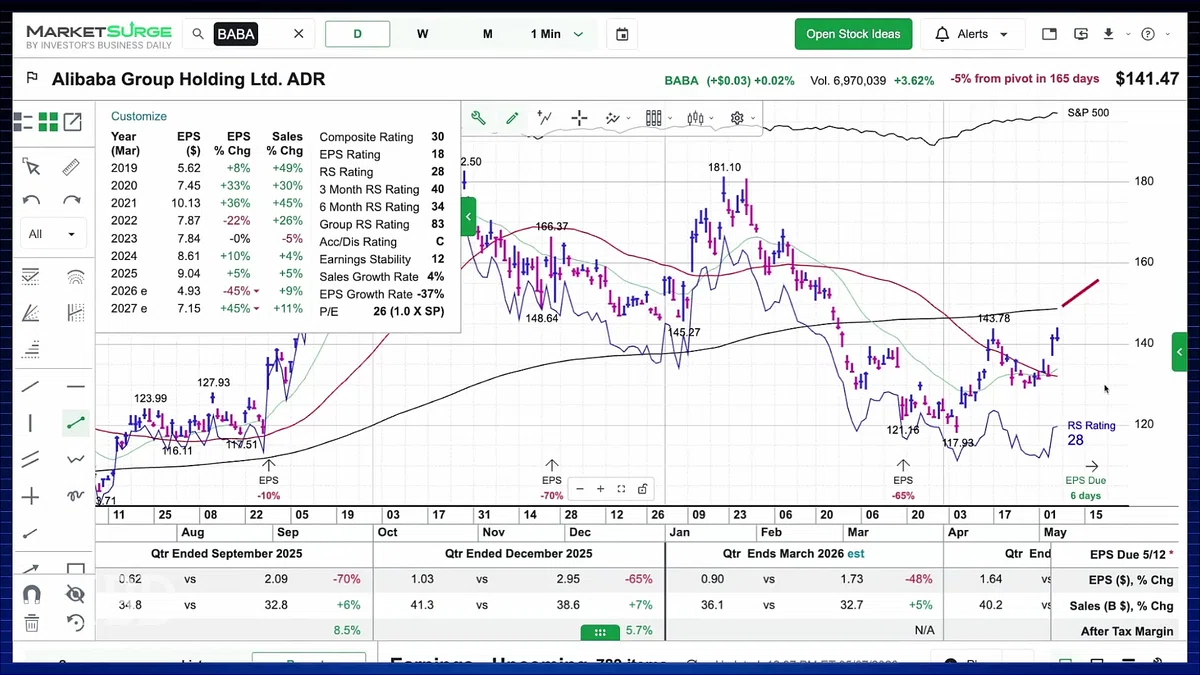This screenshot has width=1200, height=675.
Task: Click Qtr Ended December 2025 header
Action: [519, 553]
